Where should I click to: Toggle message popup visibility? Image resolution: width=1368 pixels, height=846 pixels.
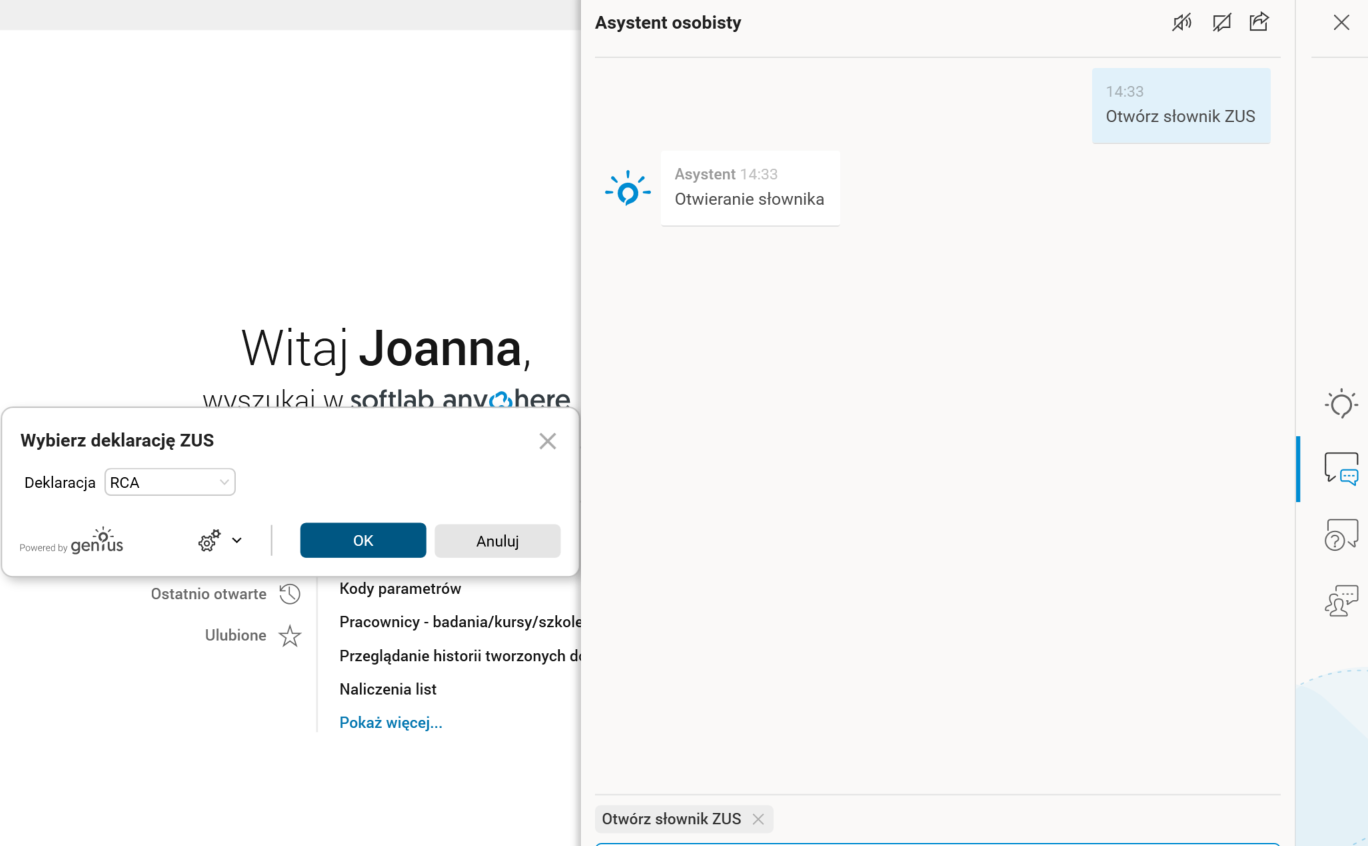(x=1221, y=21)
